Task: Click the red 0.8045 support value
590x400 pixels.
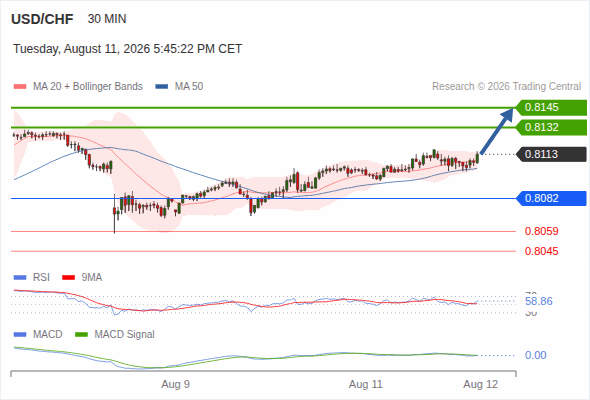Action: pos(541,251)
